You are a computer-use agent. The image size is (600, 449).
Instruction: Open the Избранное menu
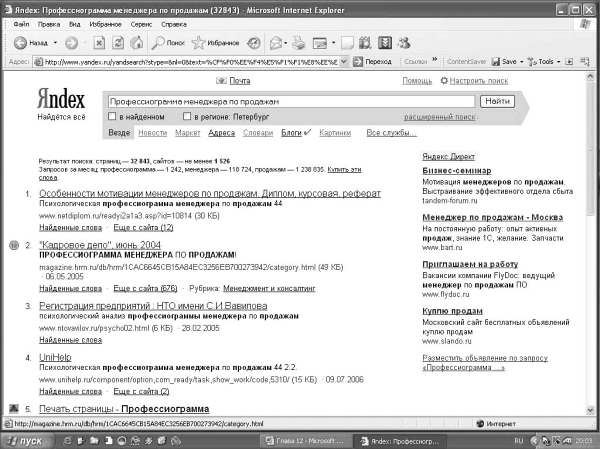pos(105,24)
